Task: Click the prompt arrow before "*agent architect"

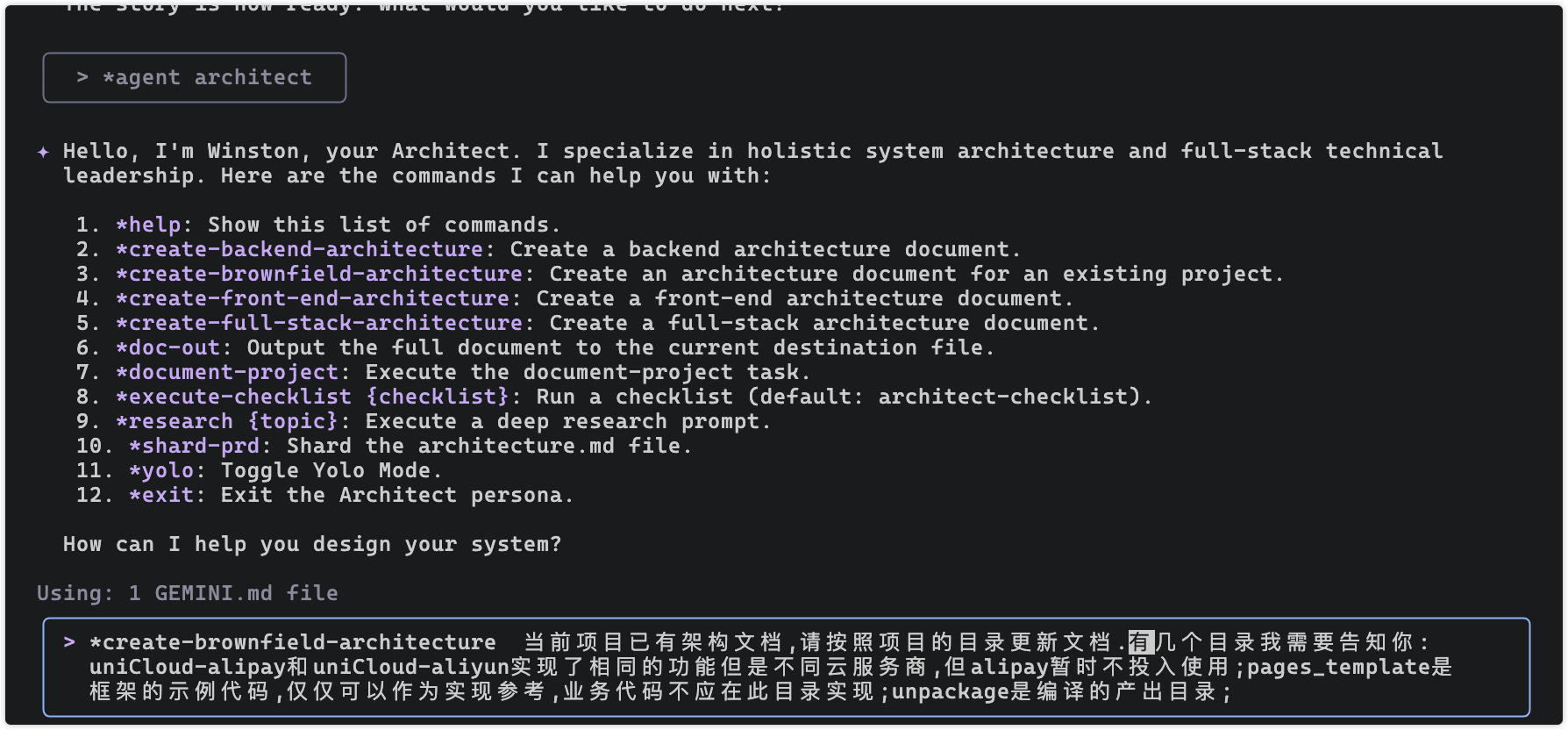Action: 82,77
